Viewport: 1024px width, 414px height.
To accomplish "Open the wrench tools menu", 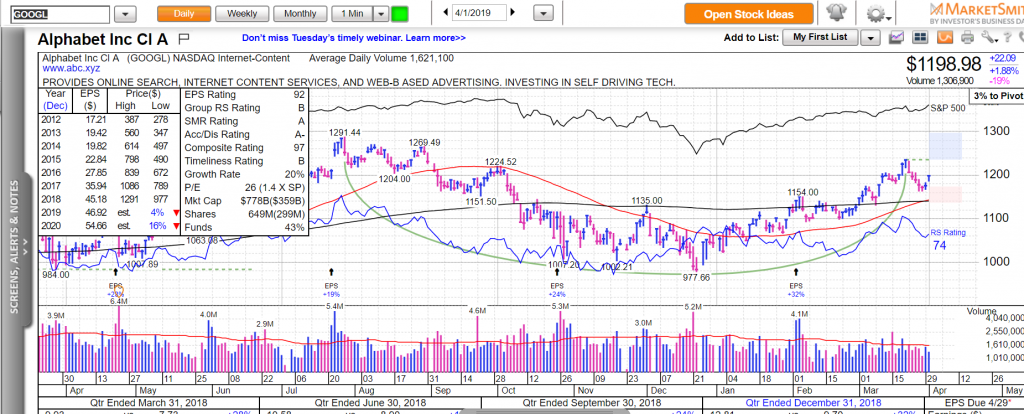I will tap(990, 37).
